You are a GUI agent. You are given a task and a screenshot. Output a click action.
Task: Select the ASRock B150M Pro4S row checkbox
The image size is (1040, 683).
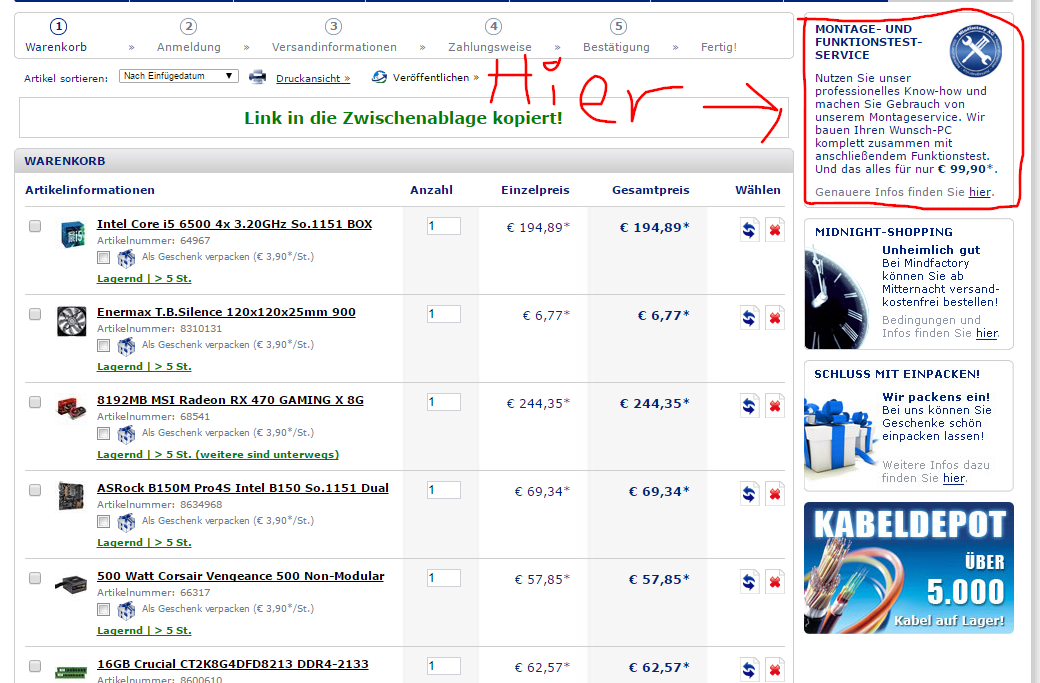[35, 490]
